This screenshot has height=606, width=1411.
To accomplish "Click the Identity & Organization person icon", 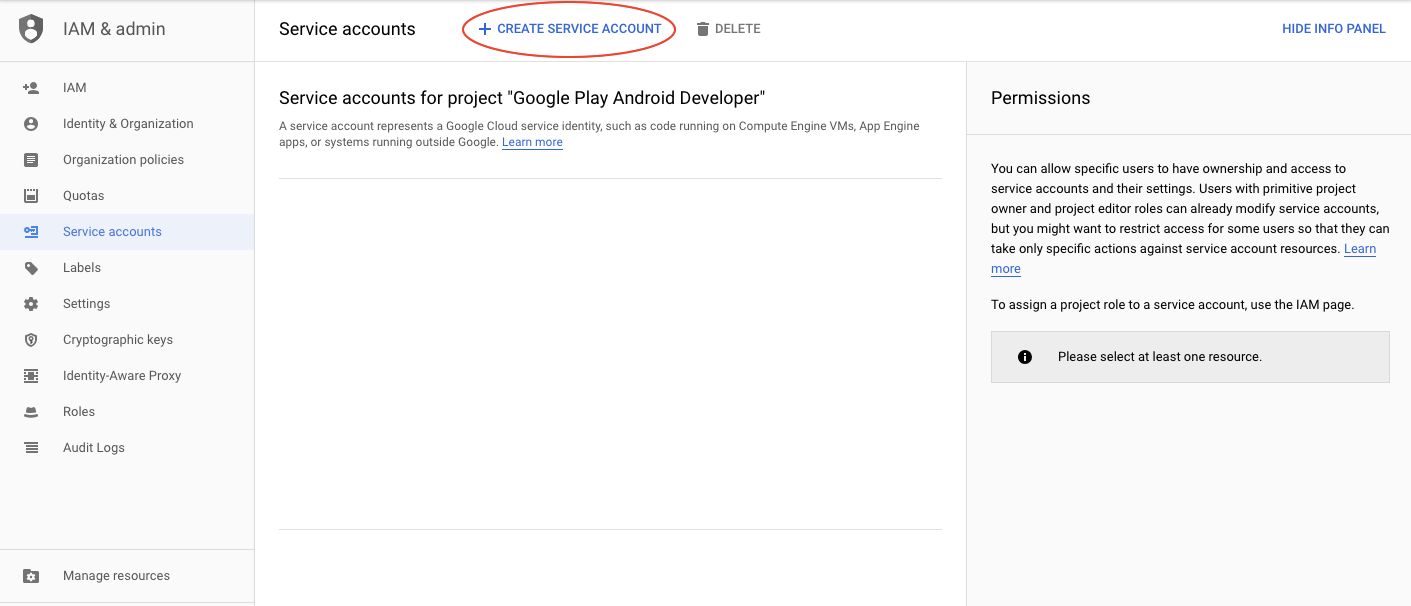I will 31,124.
